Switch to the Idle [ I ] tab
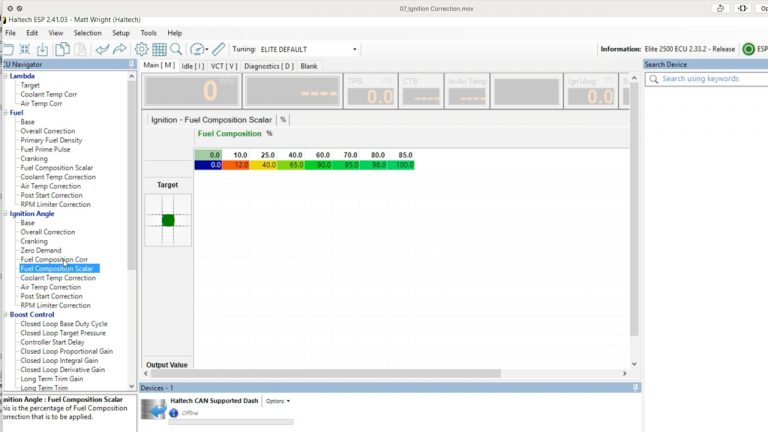768x432 pixels. pyautogui.click(x=193, y=66)
